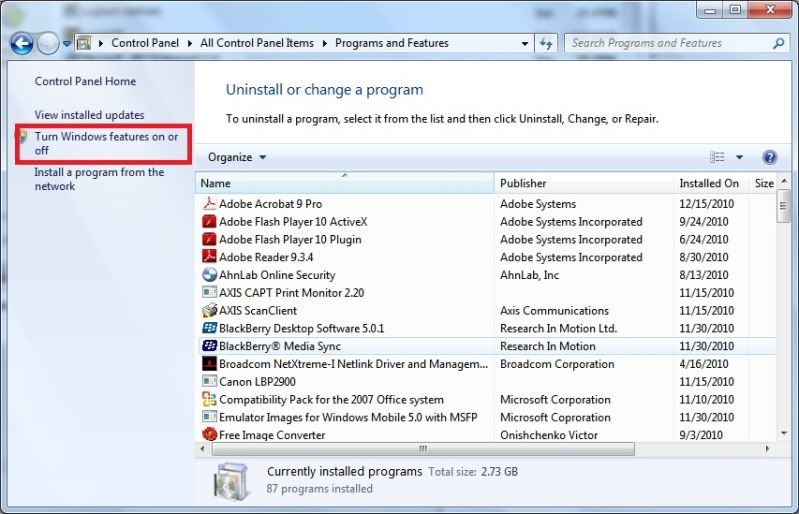Click the AhnLab Online Security globe icon
Image resolution: width=799 pixels, height=514 pixels.
click(210, 275)
